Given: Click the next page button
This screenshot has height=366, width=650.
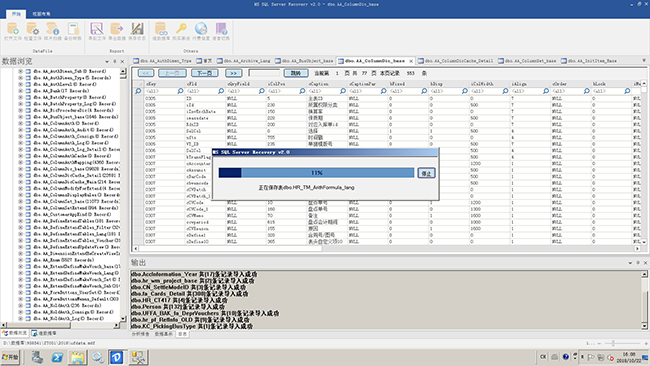Looking at the screenshot, I should [x=205, y=73].
